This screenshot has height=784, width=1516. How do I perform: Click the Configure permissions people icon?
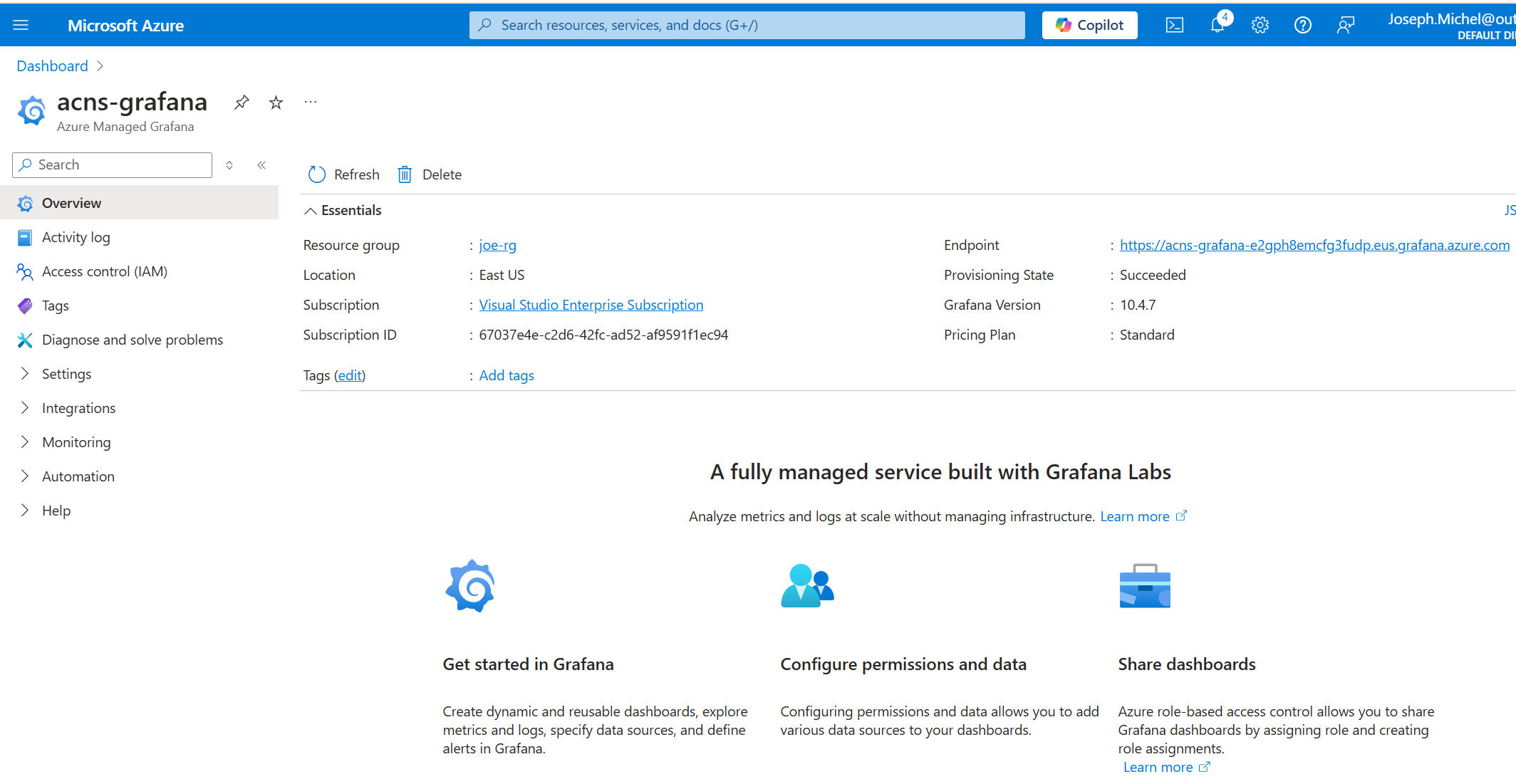tap(807, 586)
